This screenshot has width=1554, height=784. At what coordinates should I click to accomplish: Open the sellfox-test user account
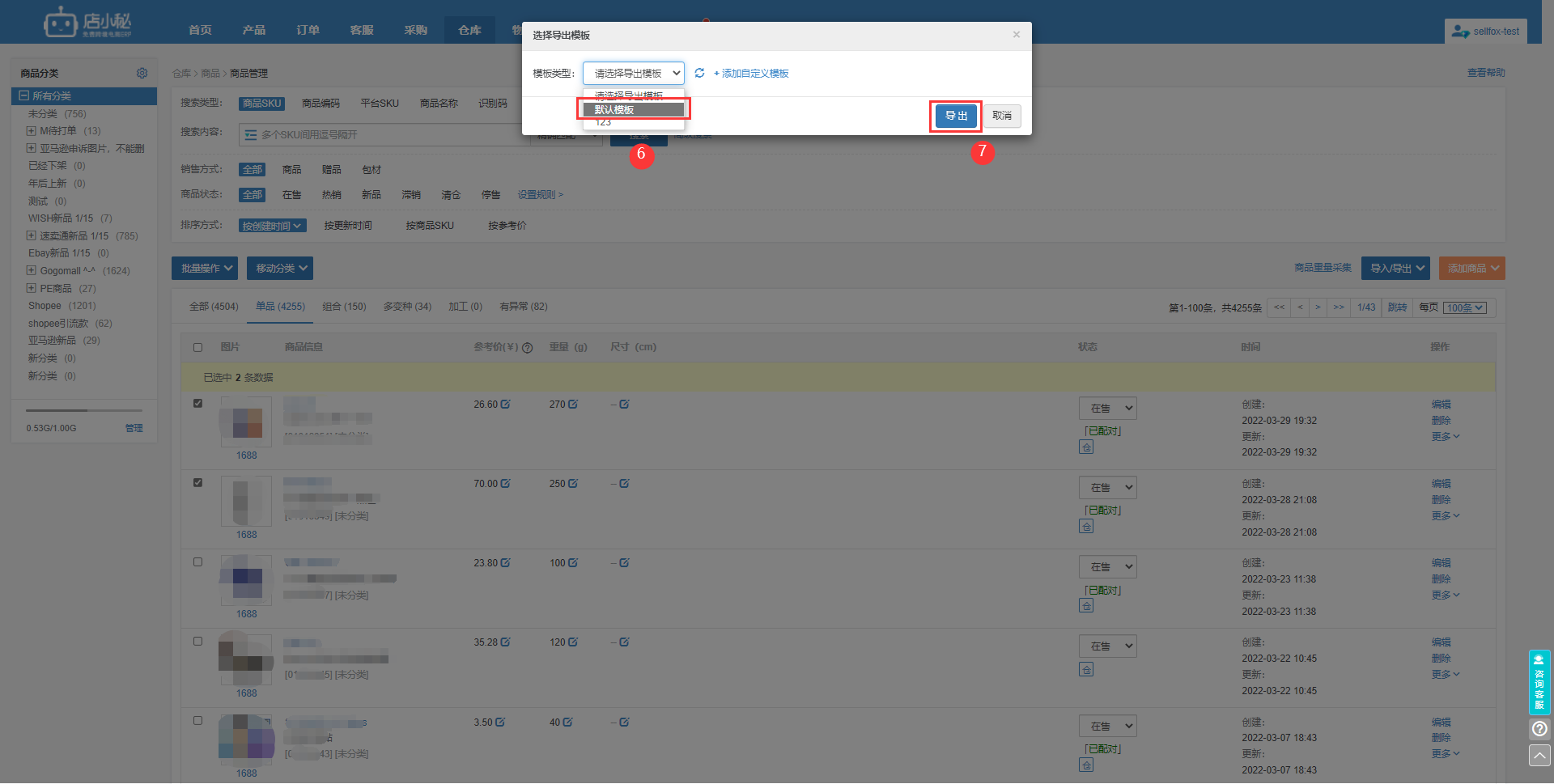click(x=1485, y=32)
